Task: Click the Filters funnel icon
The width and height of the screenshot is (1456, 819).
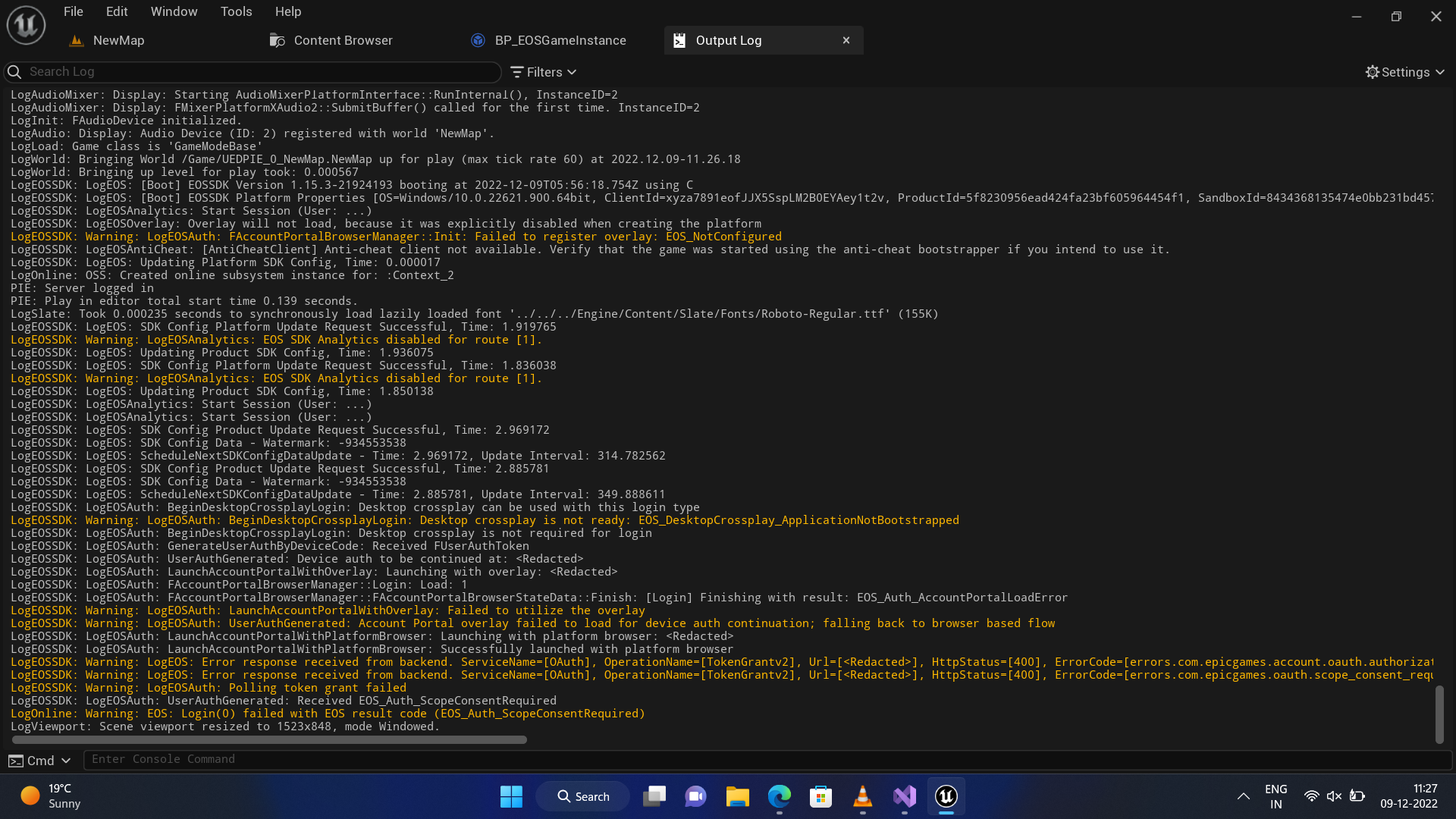Action: 518,72
